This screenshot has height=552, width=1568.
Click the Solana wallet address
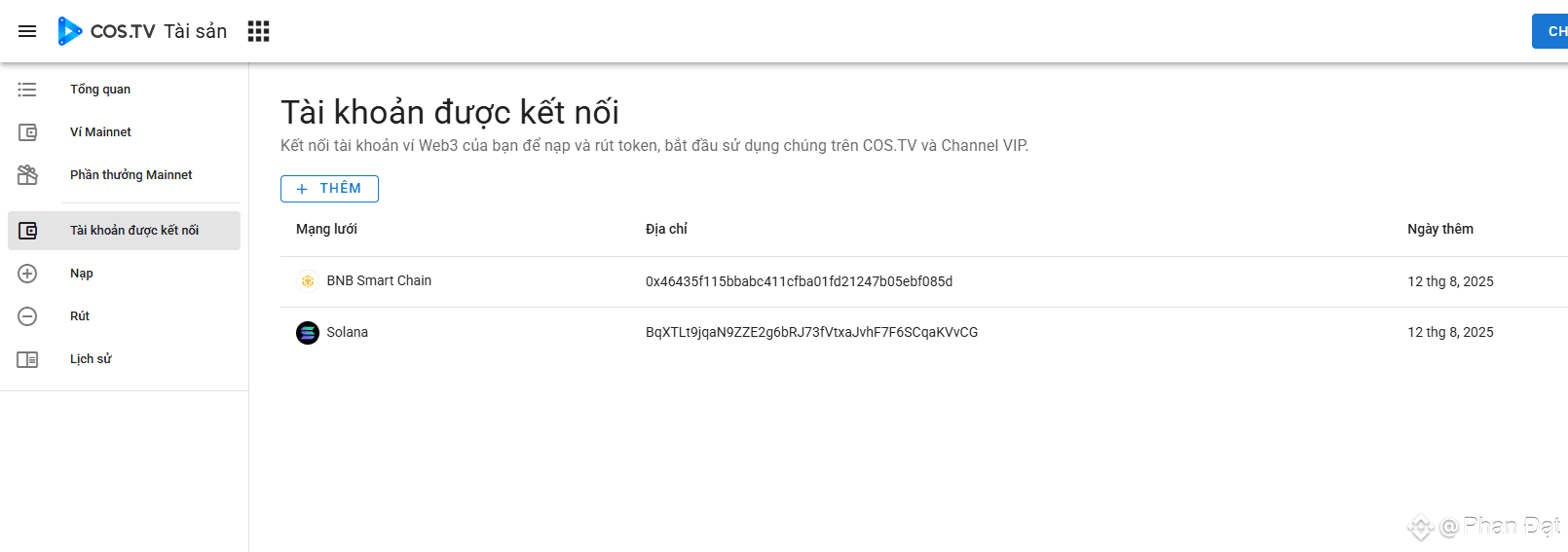[x=811, y=332]
